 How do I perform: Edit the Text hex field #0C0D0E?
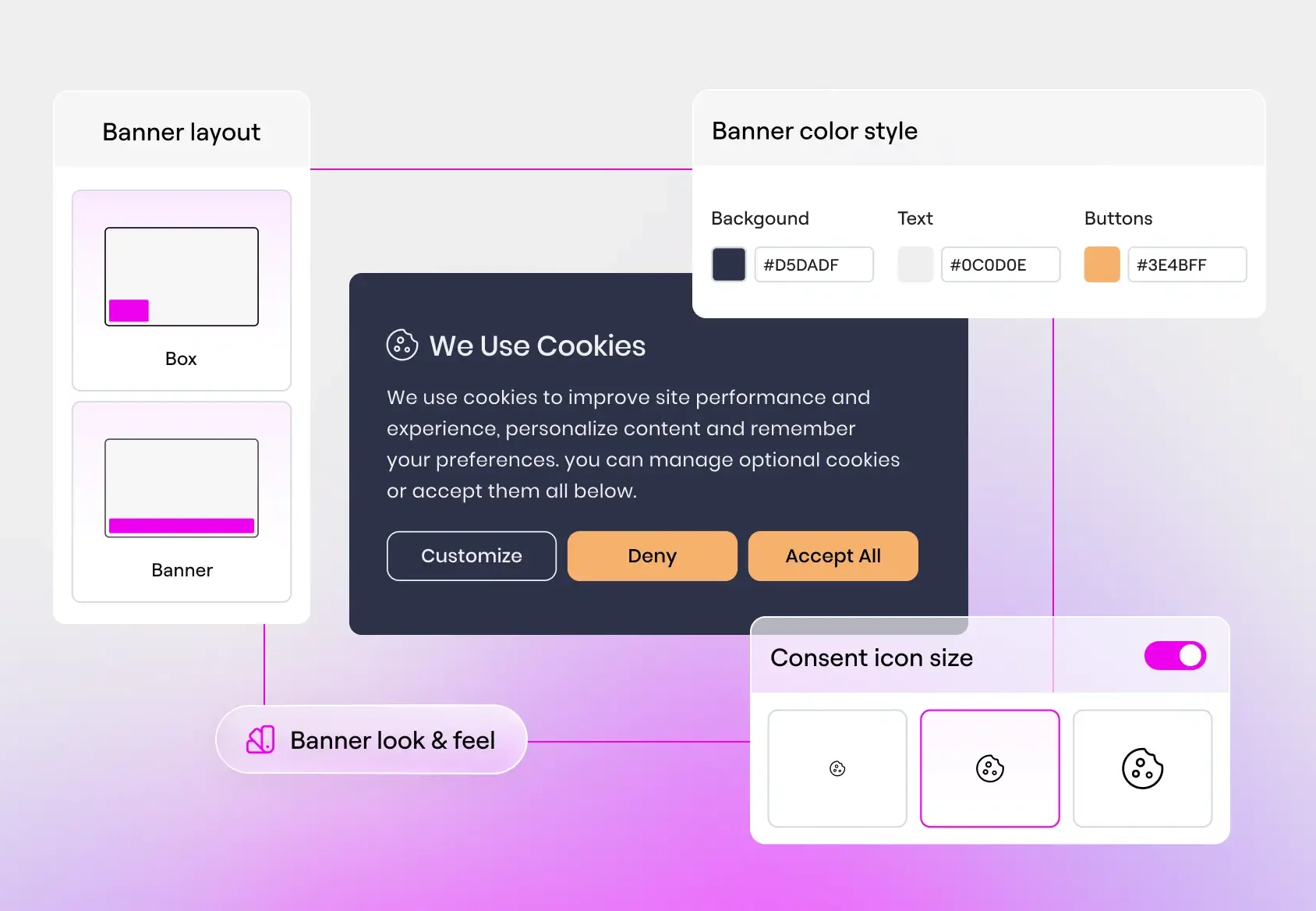point(1001,264)
